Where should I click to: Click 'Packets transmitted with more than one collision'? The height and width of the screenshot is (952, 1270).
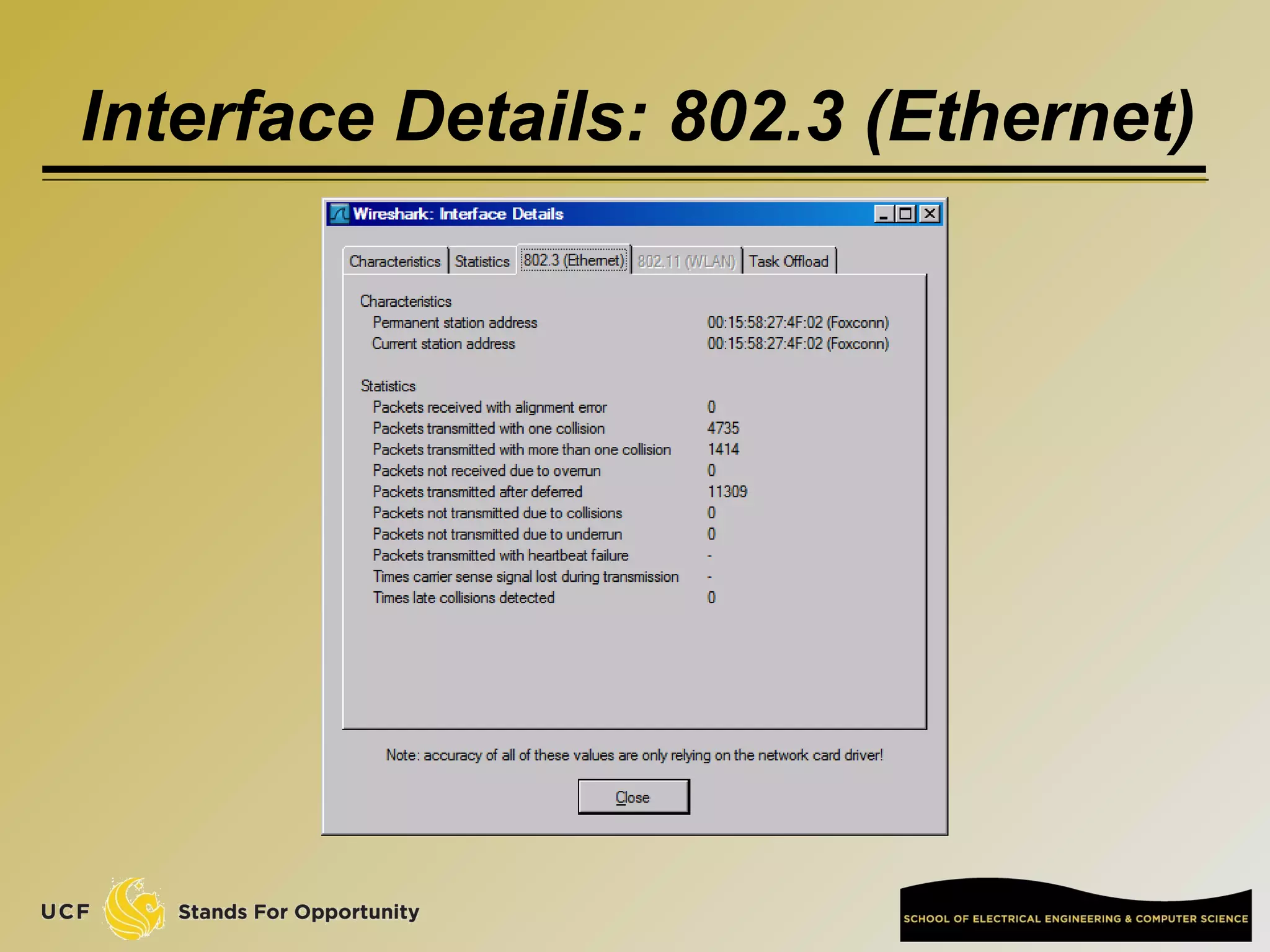[x=522, y=449]
